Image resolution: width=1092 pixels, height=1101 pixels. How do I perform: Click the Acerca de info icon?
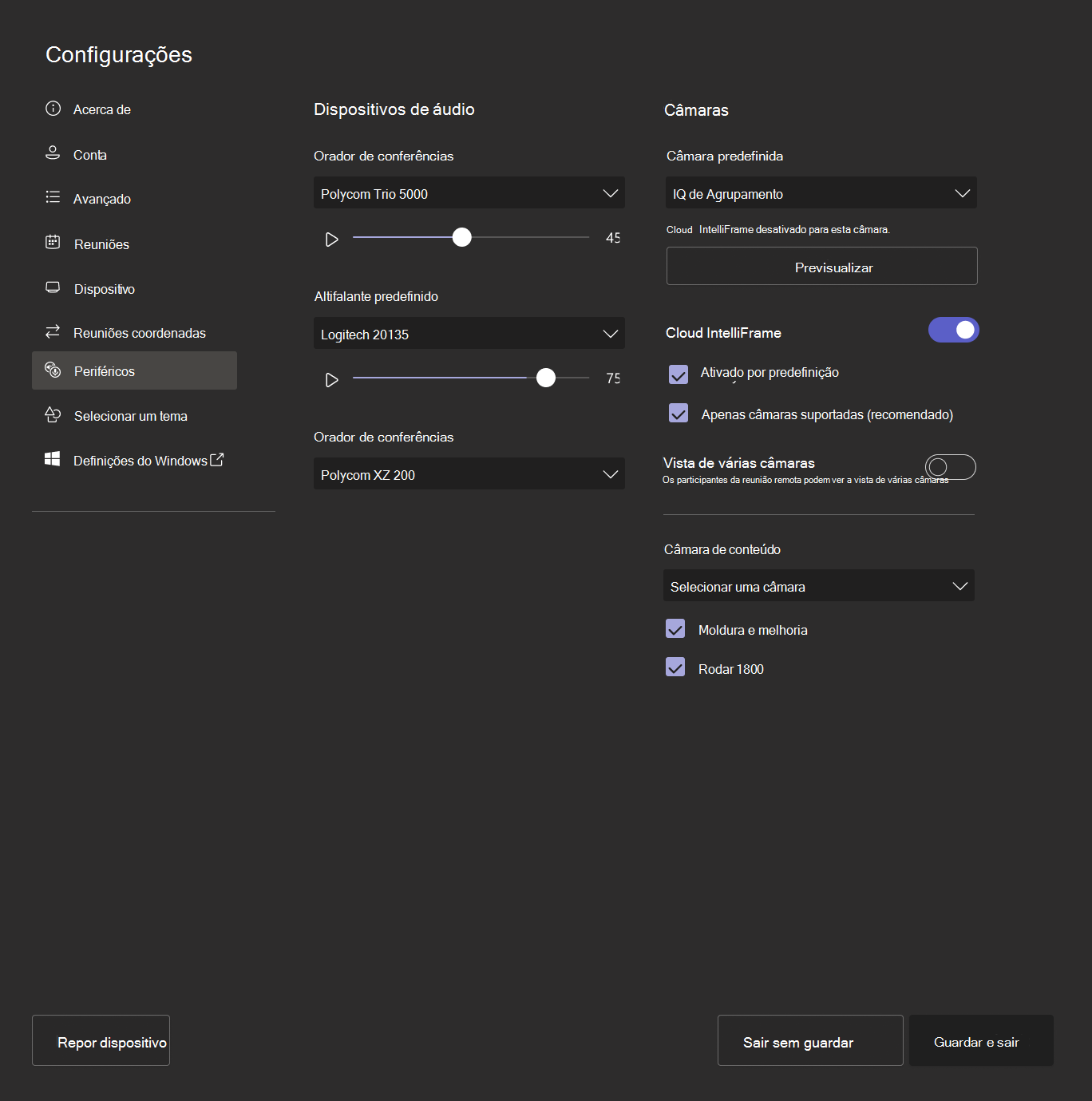point(53,109)
